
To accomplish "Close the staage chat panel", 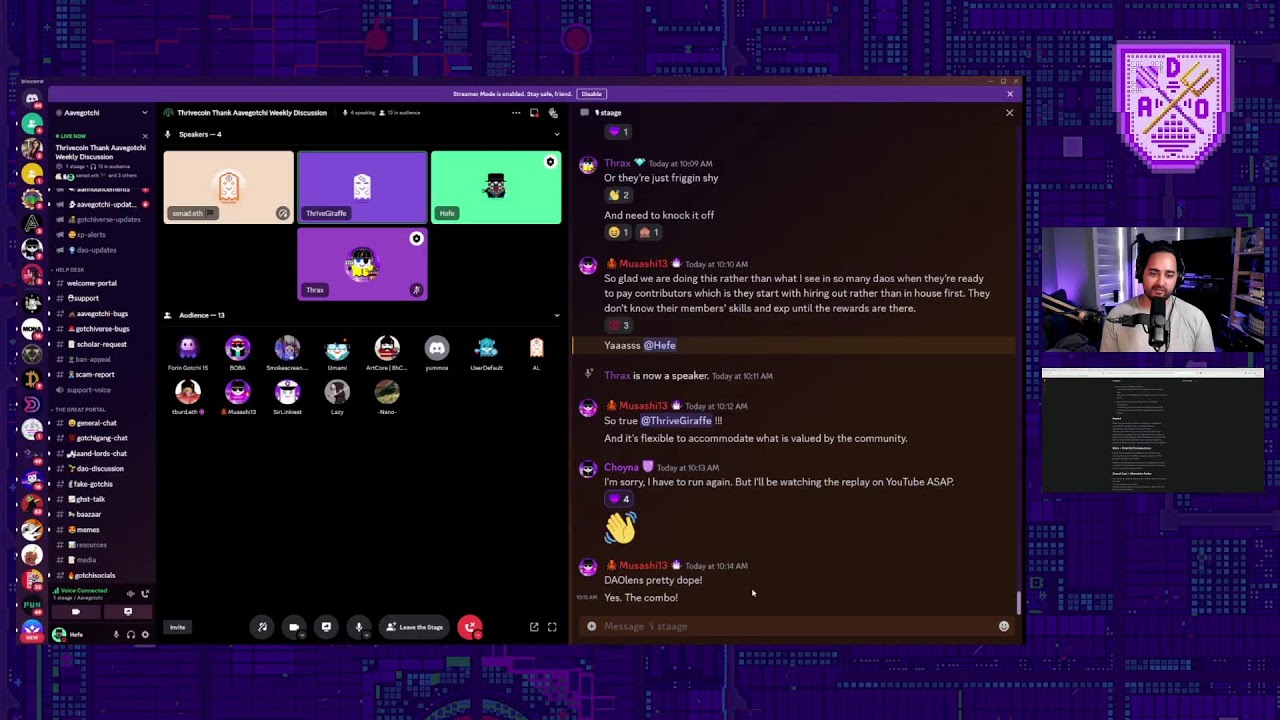I will click(x=1009, y=113).
